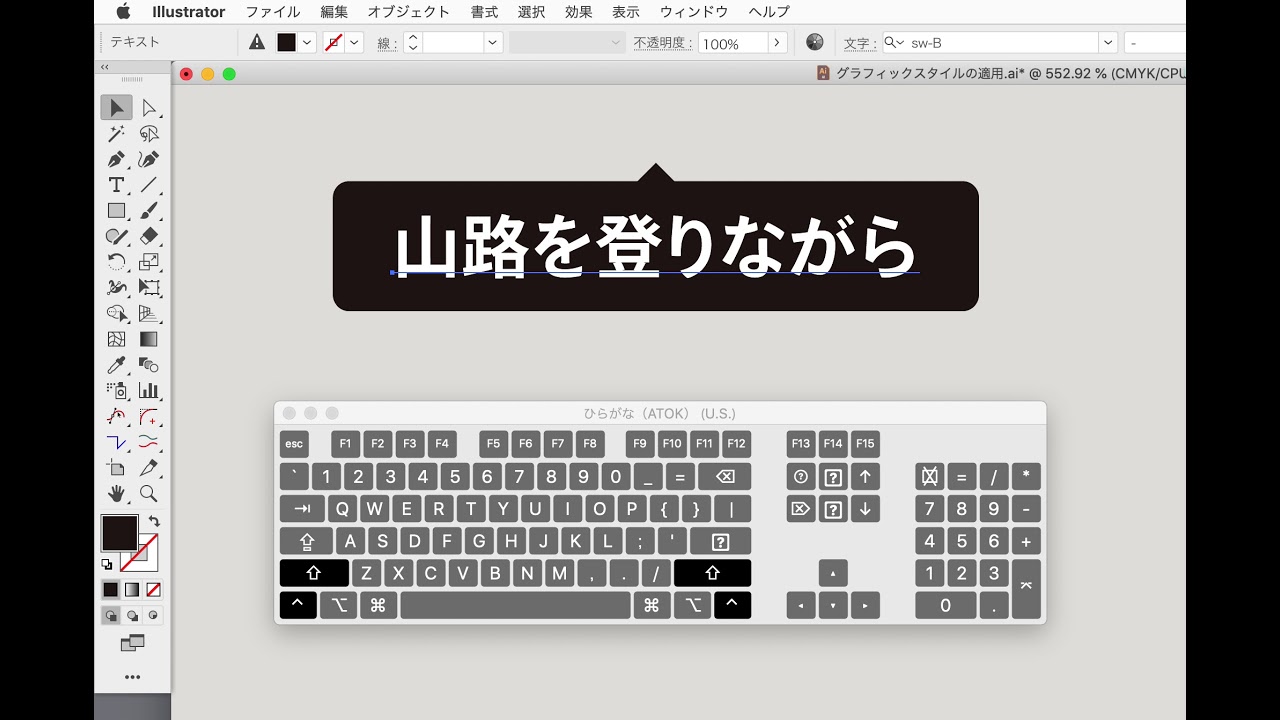Set paint mode to Gradient
Screen dimensions: 1280x720
pos(132,590)
